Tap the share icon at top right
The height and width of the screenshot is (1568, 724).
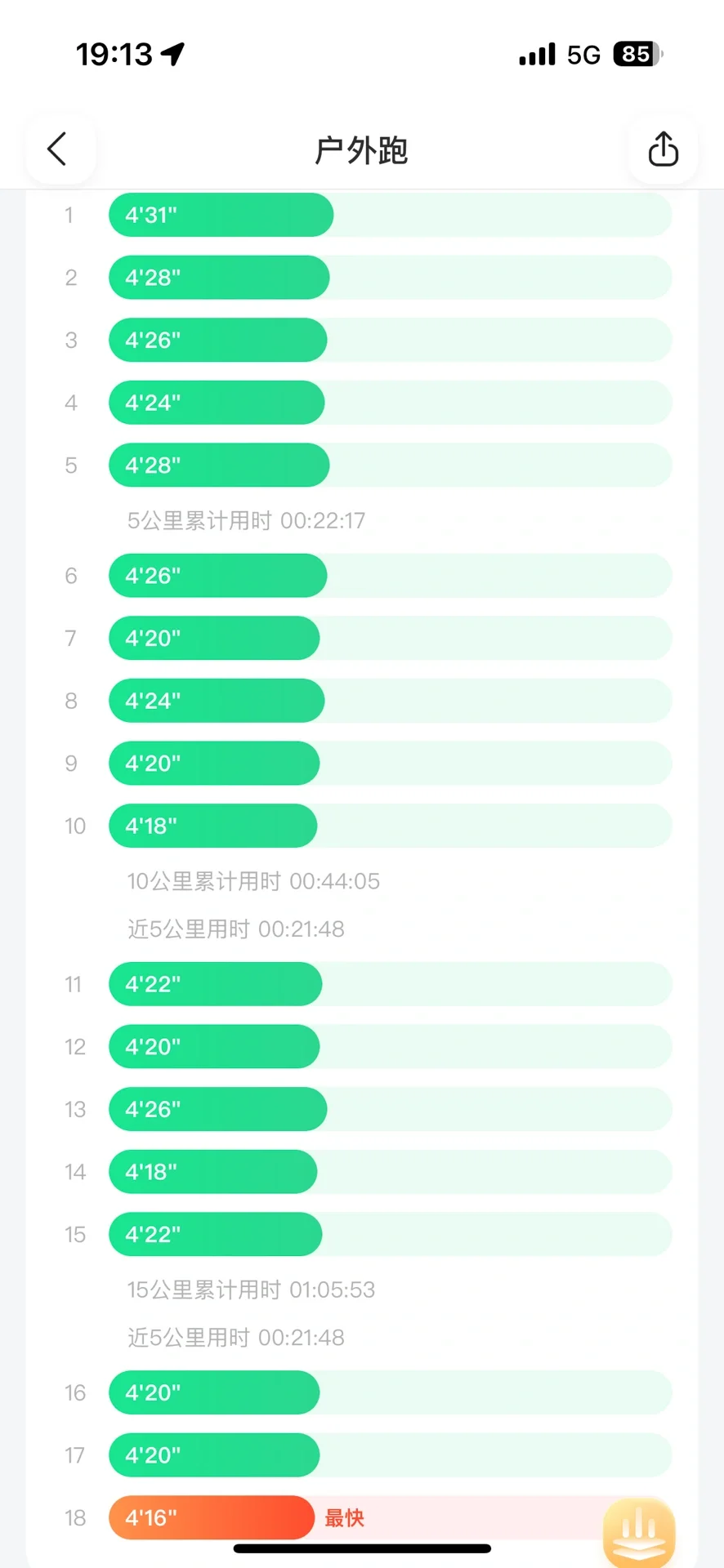(663, 149)
